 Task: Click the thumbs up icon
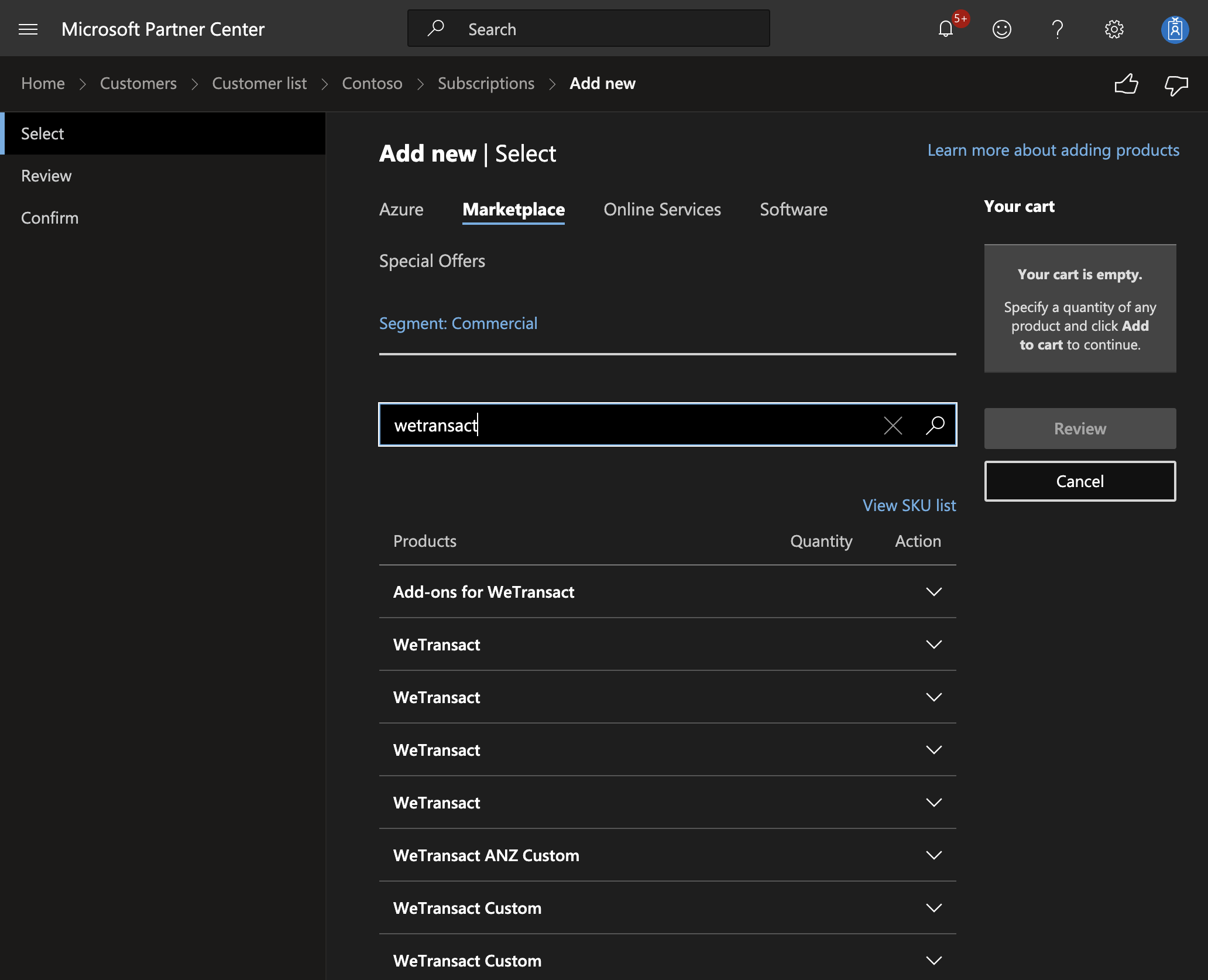tap(1126, 84)
